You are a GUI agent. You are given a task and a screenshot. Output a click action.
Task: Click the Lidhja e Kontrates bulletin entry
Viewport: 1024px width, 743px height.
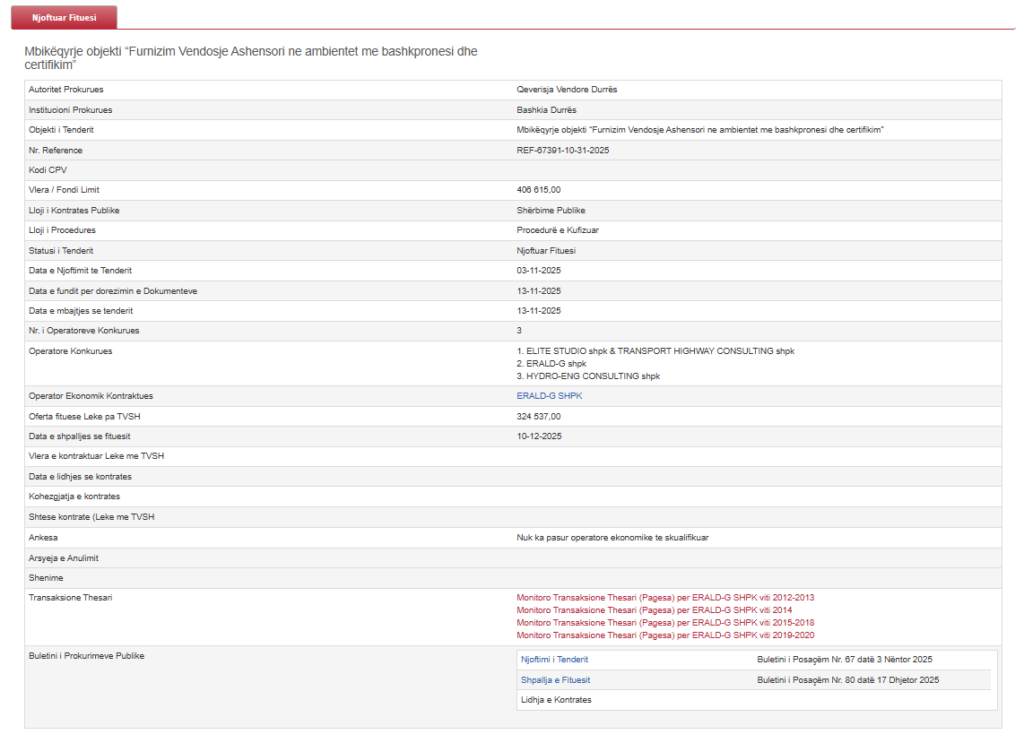(556, 700)
